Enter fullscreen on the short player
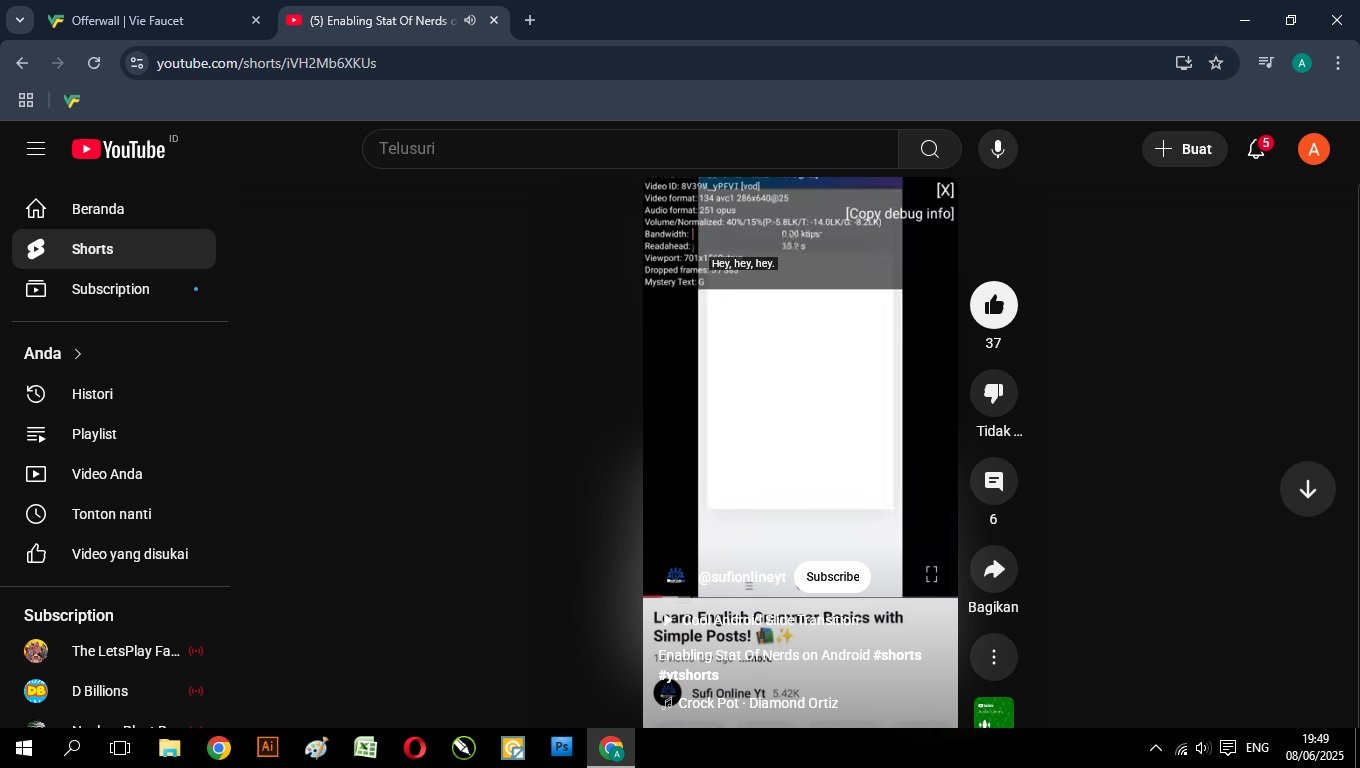 click(x=931, y=574)
